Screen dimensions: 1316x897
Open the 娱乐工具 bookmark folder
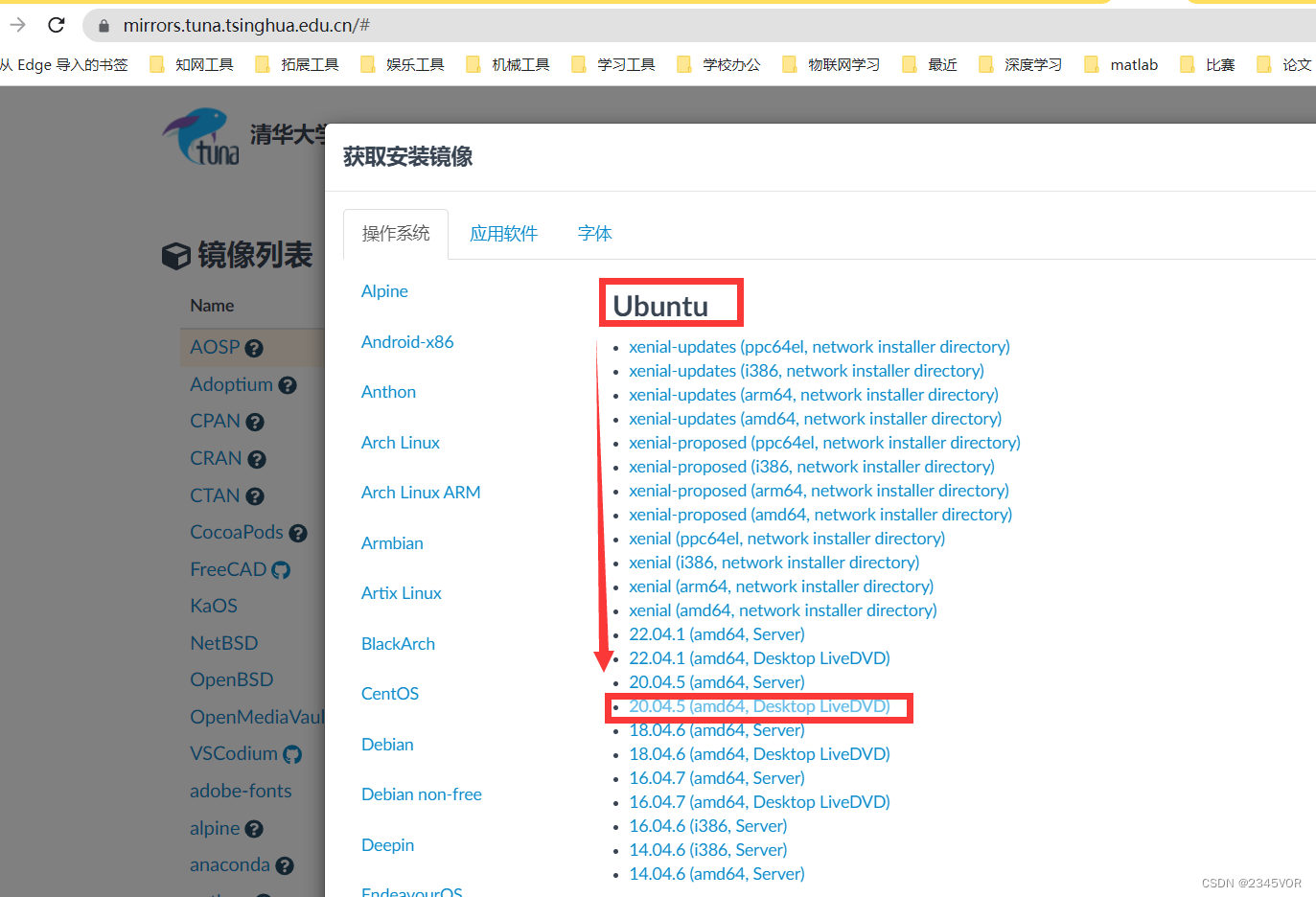click(x=403, y=64)
